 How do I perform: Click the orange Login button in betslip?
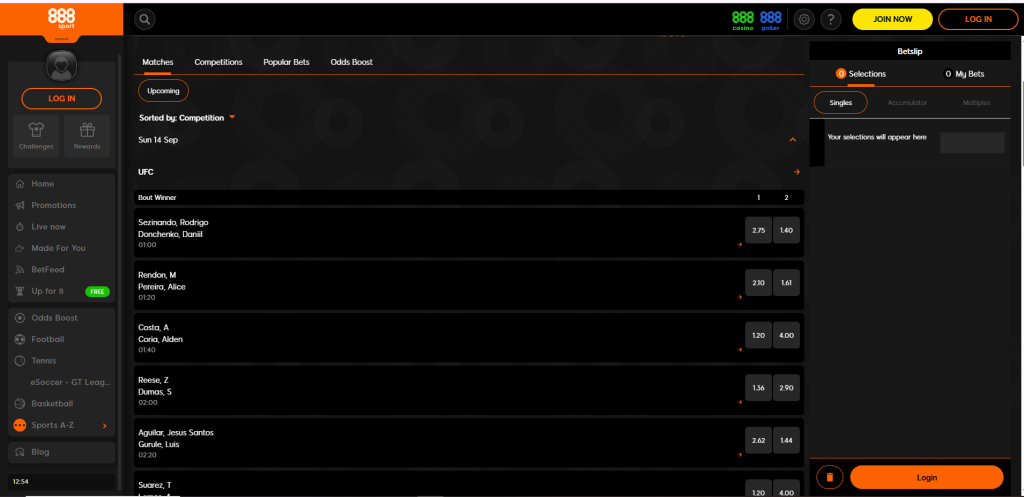coord(926,477)
